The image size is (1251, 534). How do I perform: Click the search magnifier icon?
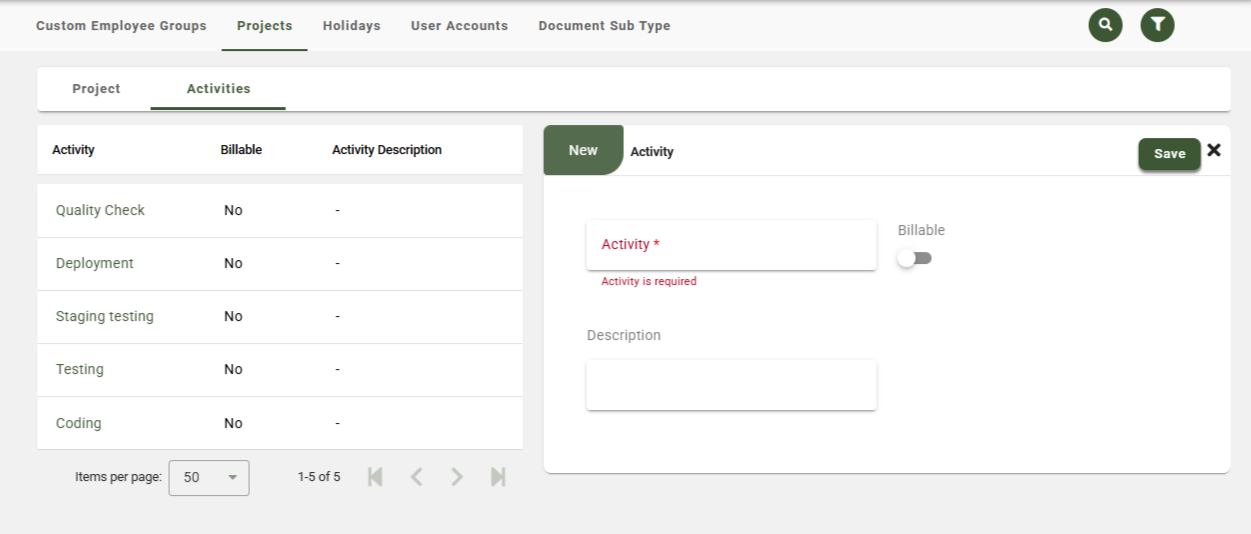tap(1105, 25)
